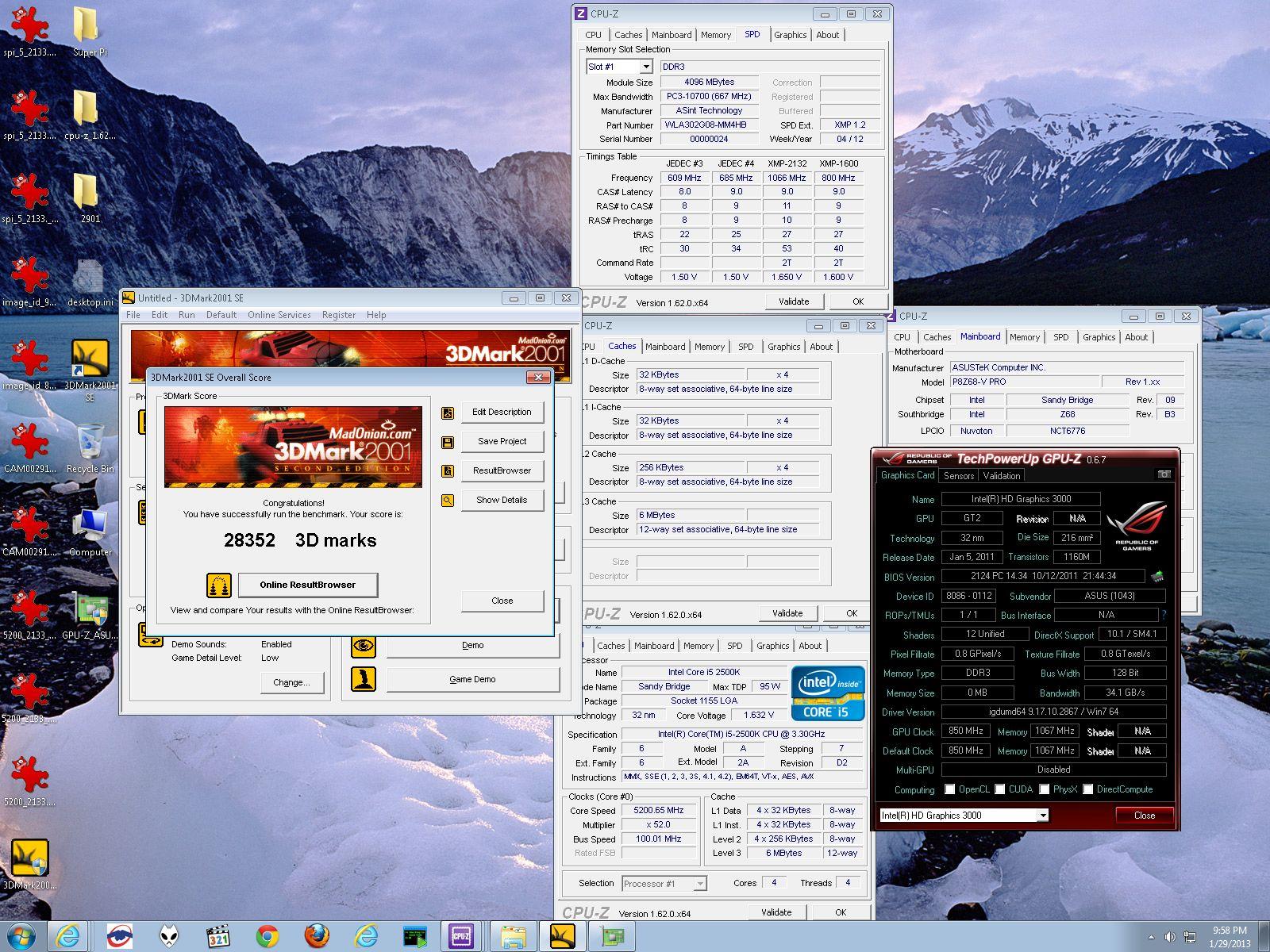Open the About tab in Caches CPU-Z window
This screenshot has height=952, width=1270.
pos(822,347)
